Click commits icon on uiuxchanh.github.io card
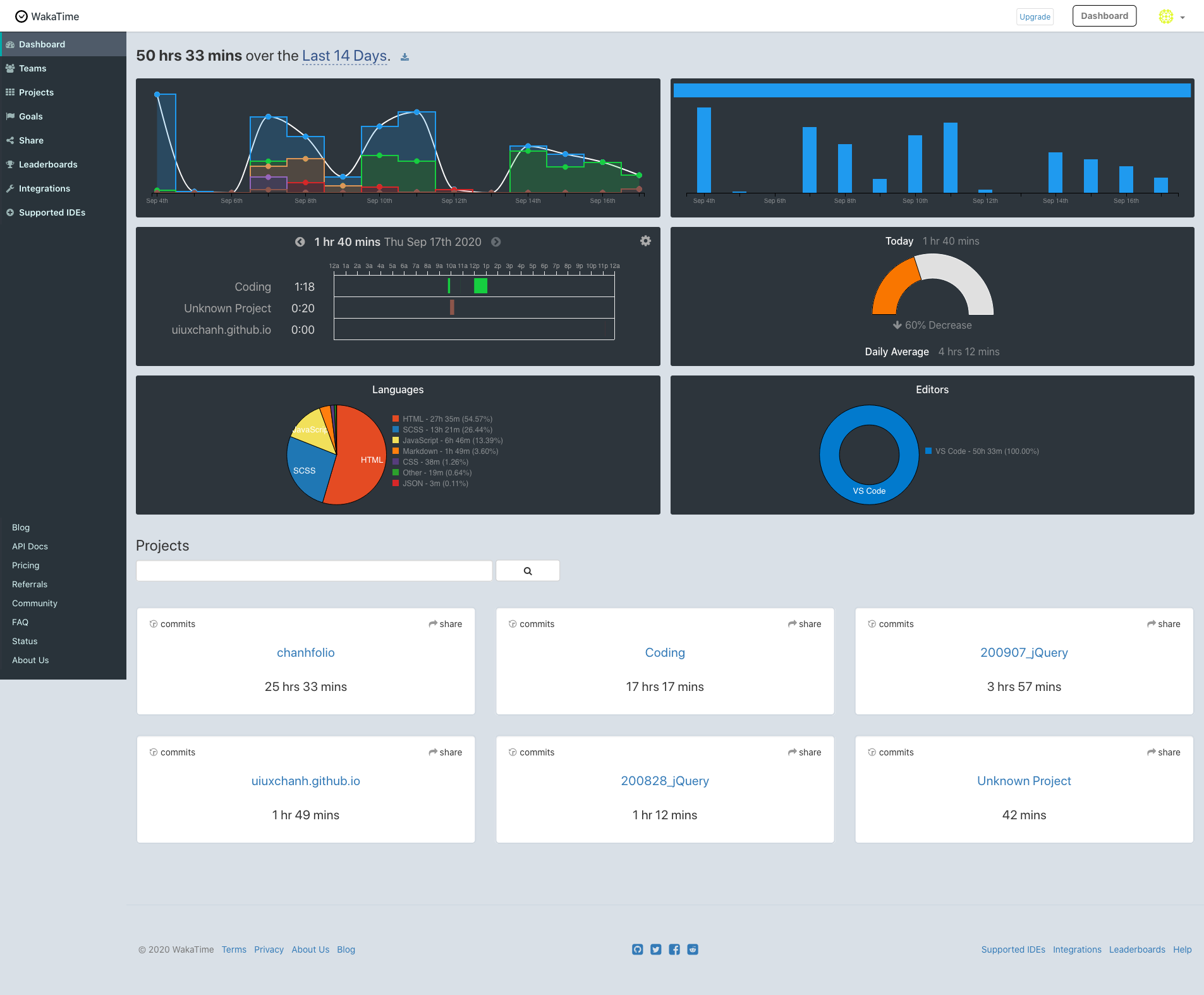1204x995 pixels. pos(154,752)
